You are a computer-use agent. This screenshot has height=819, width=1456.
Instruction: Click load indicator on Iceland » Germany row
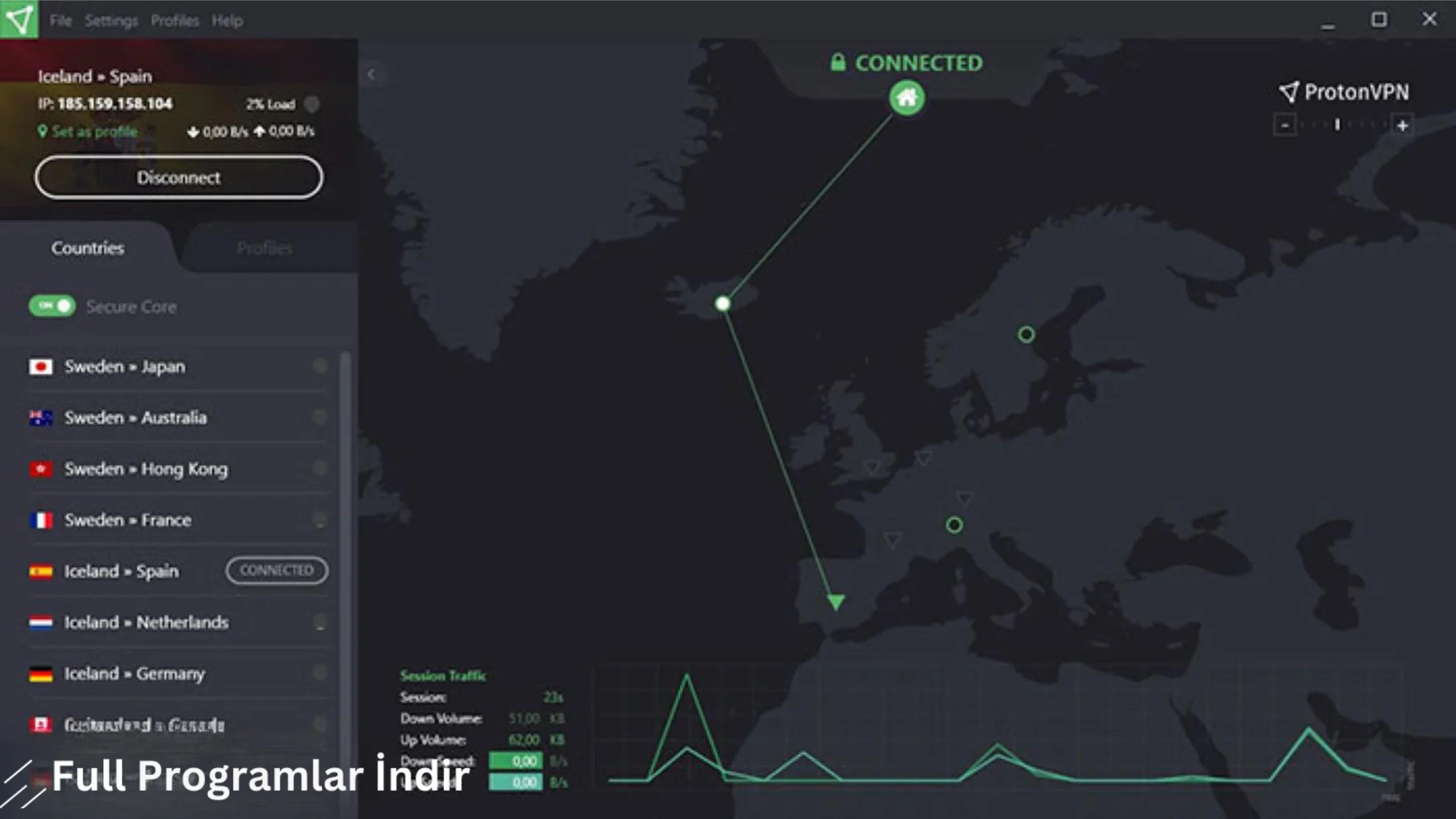[320, 673]
